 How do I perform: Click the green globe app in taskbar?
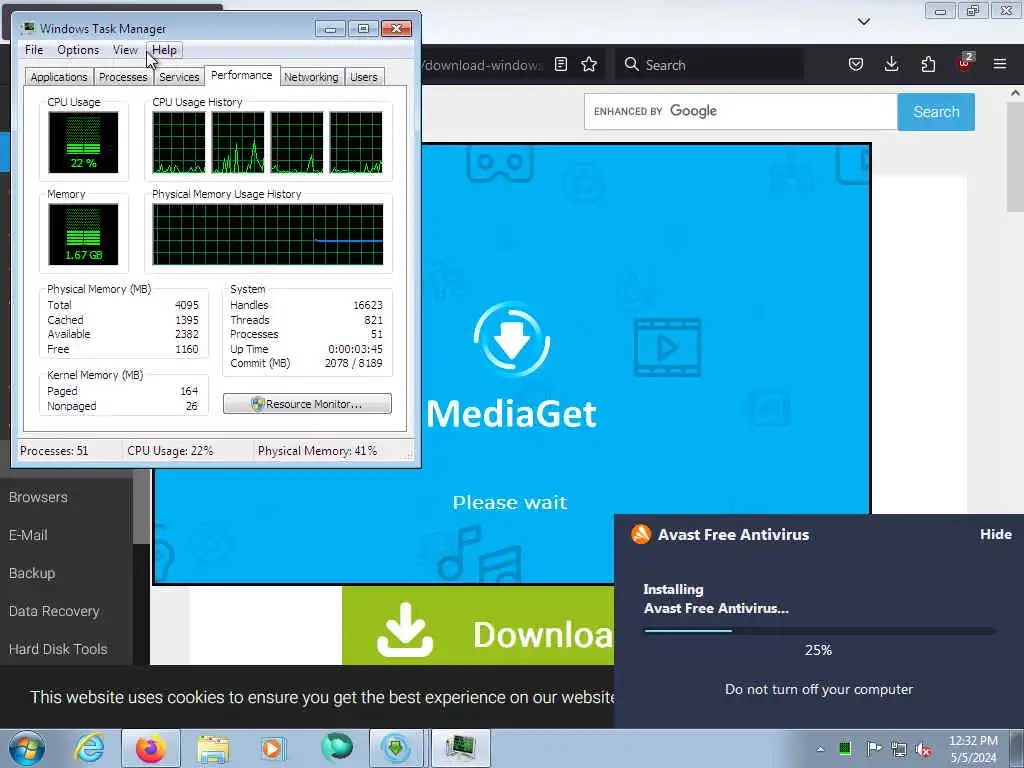pos(337,748)
